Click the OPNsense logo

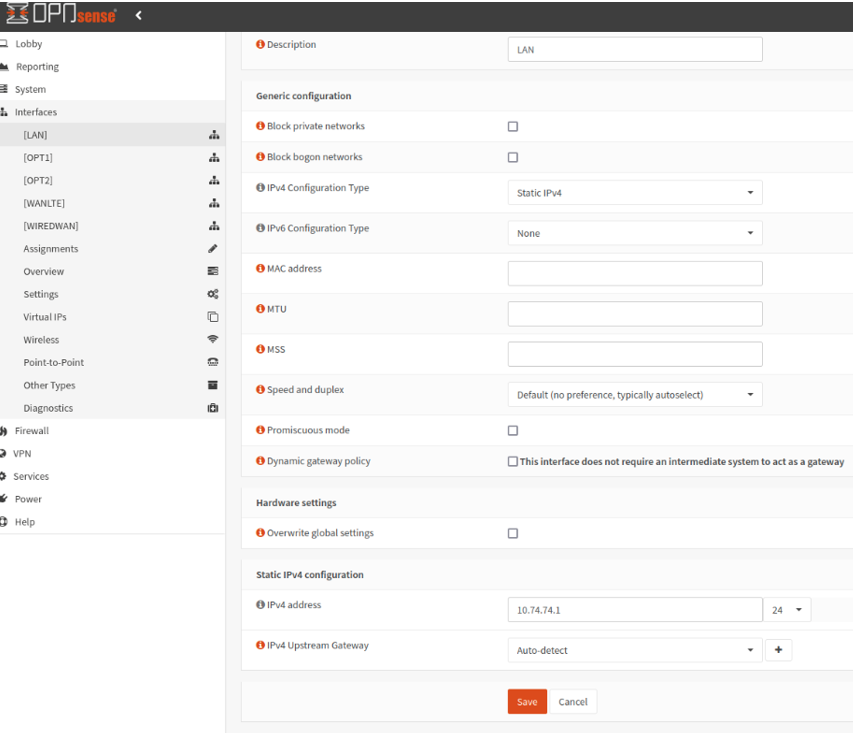(x=61, y=14)
